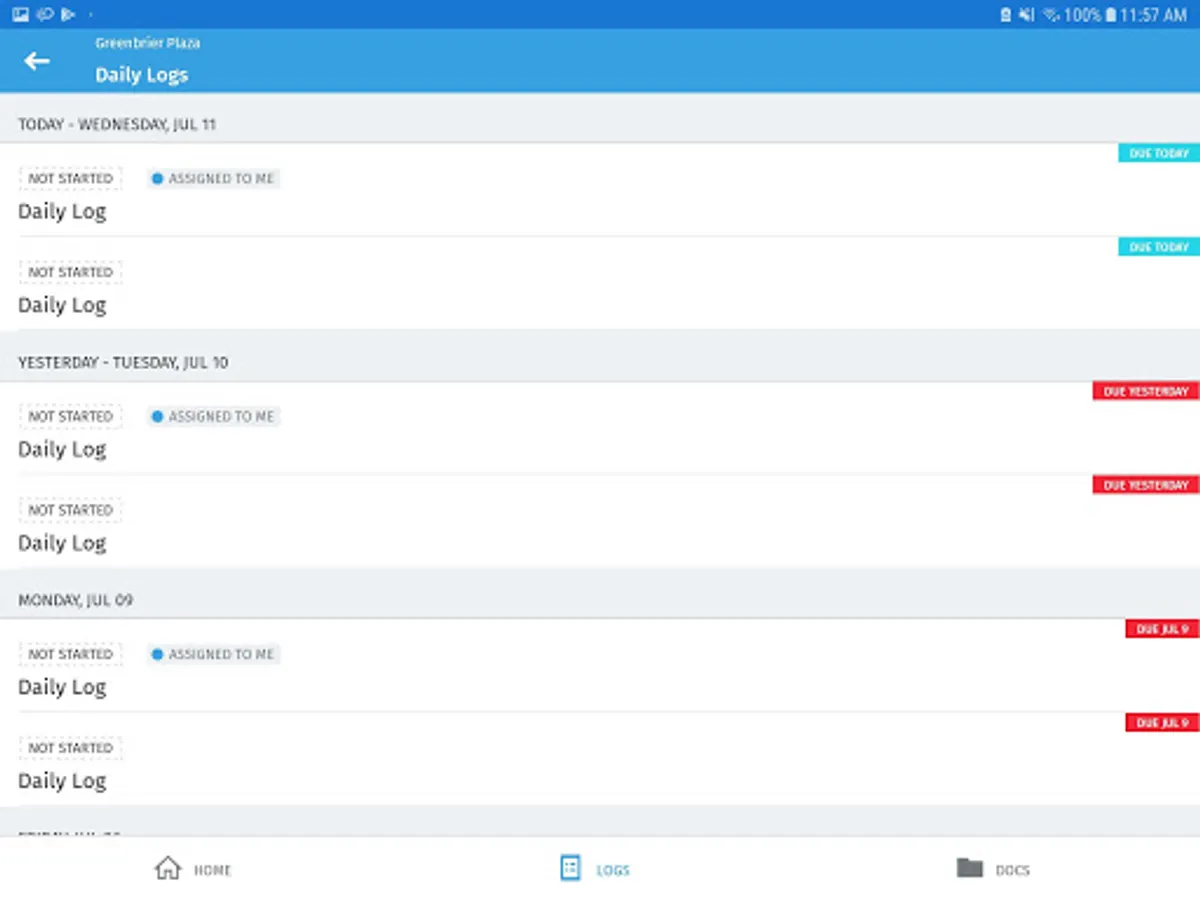Tap the second DUE JUL 9 badge
Viewport: 1200px width, 900px height.
[x=1163, y=723]
